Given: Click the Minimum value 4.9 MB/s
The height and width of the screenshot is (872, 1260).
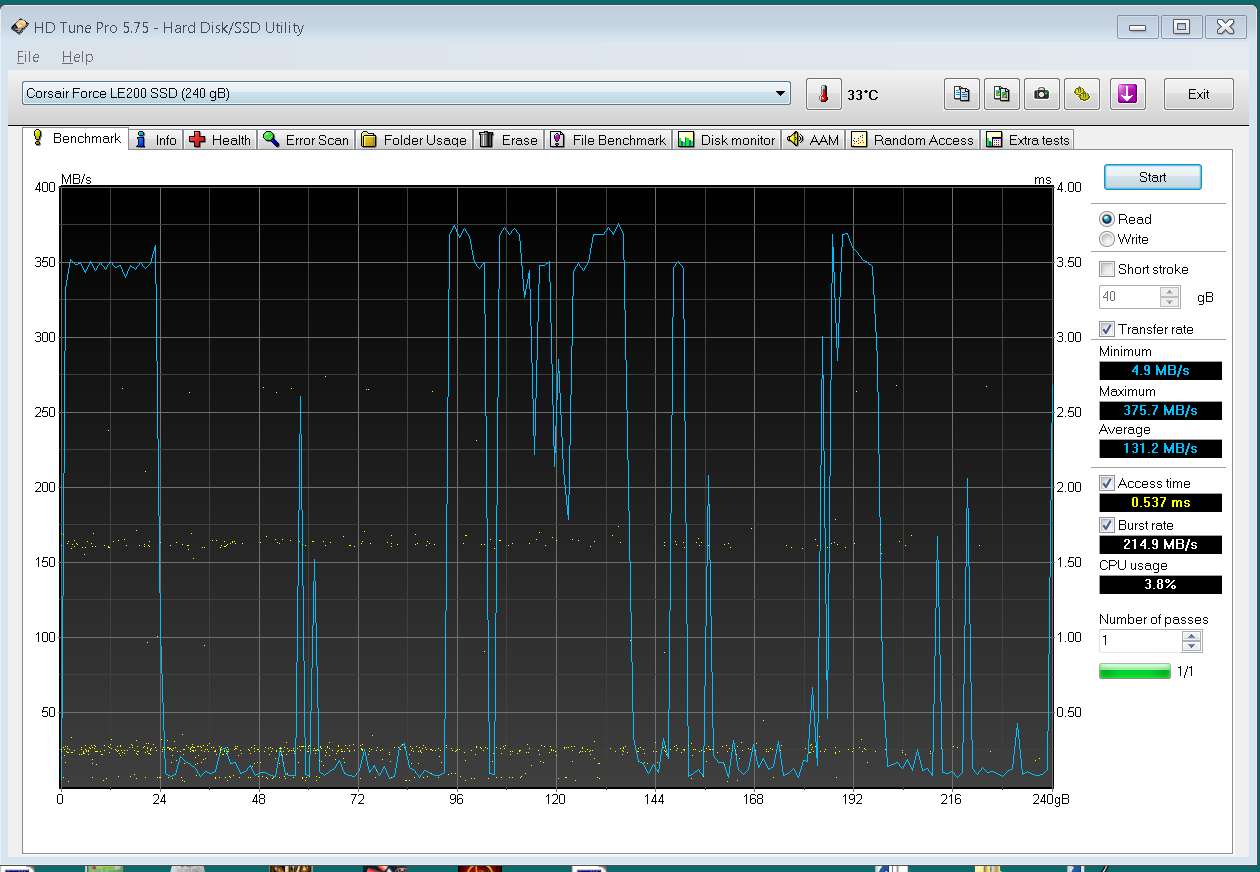Looking at the screenshot, I should tap(1160, 371).
